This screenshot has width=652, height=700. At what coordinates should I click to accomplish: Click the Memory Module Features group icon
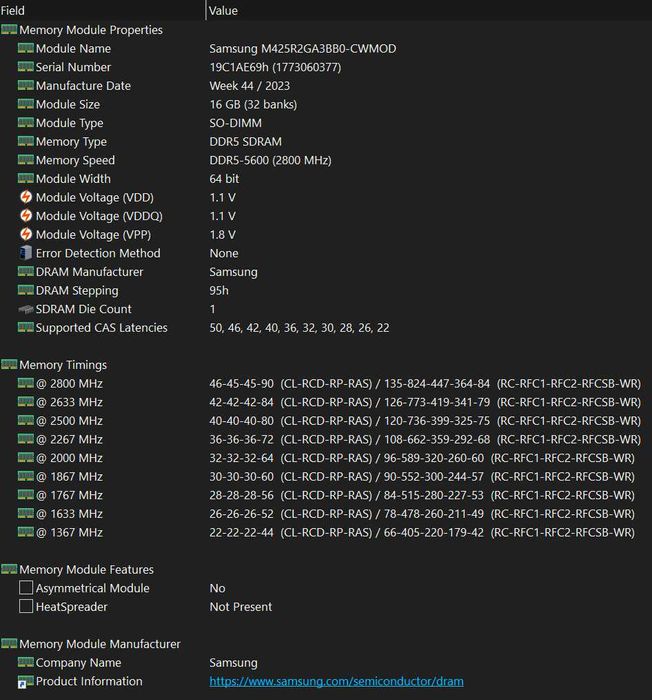pyautogui.click(x=9, y=569)
